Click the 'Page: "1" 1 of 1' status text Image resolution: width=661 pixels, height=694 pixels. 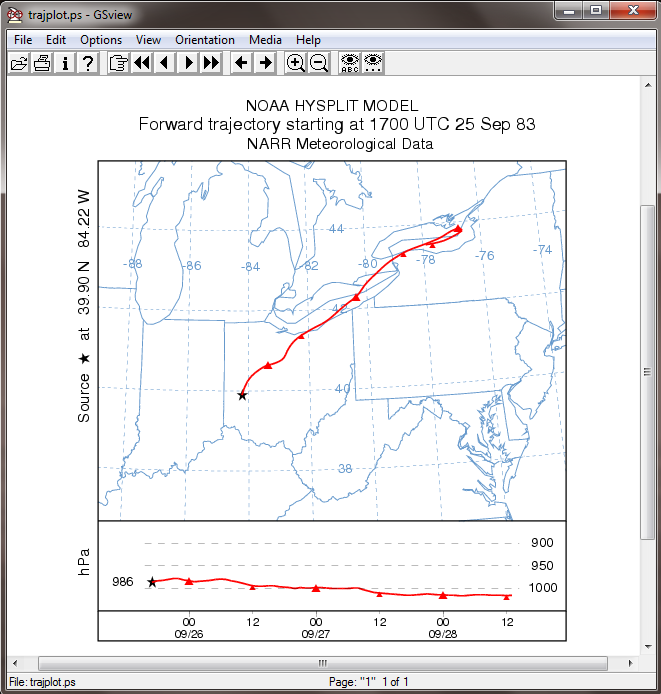(x=368, y=682)
